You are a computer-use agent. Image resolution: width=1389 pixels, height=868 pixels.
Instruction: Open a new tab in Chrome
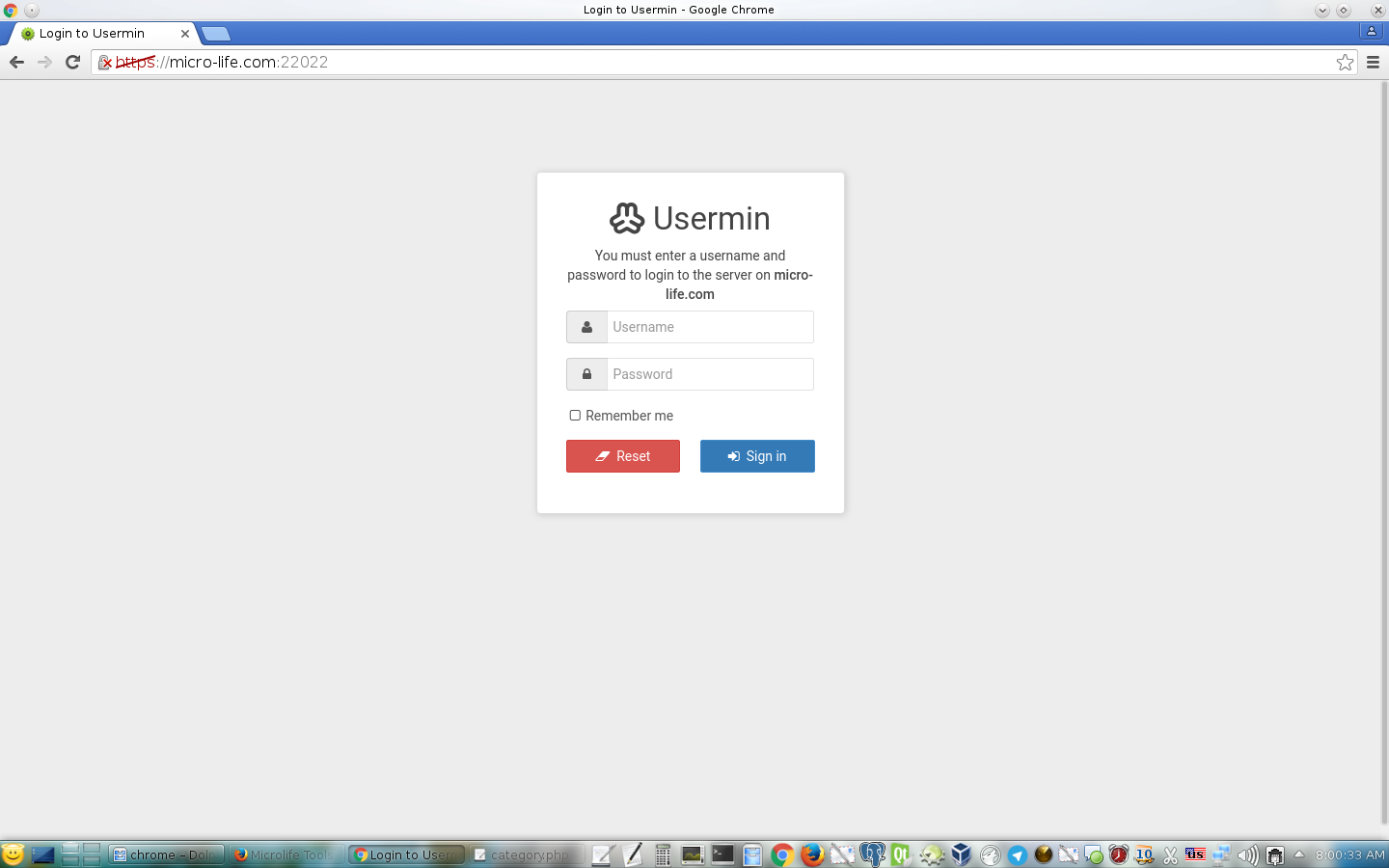[x=216, y=34]
